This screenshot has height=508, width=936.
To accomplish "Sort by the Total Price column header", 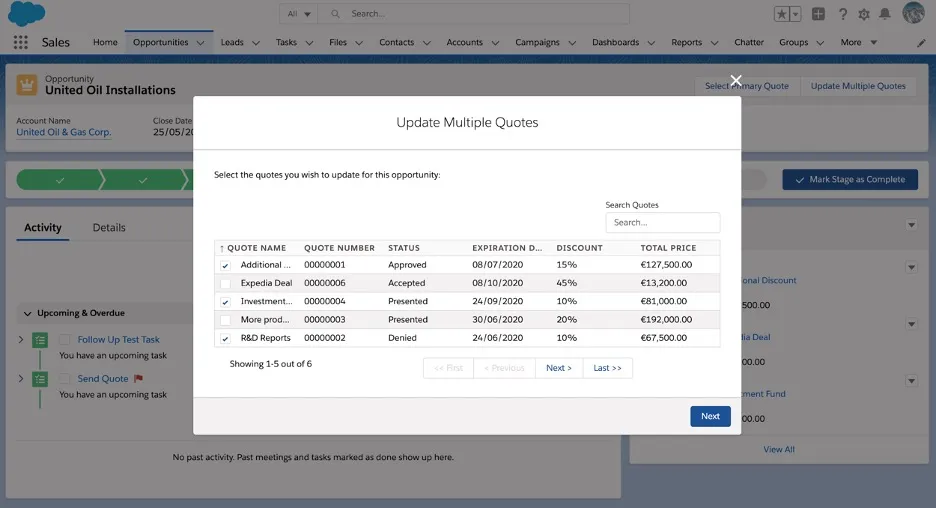I will (668, 248).
